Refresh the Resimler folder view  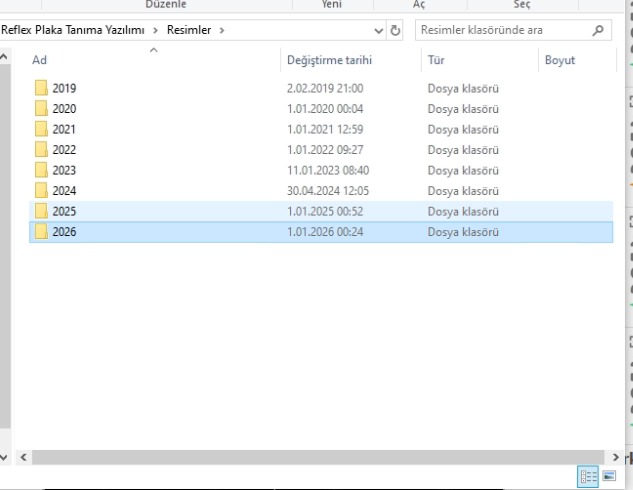[395, 30]
